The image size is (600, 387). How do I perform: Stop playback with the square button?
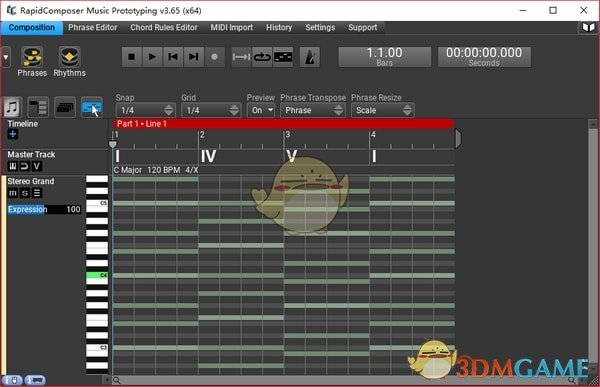pyautogui.click(x=132, y=57)
